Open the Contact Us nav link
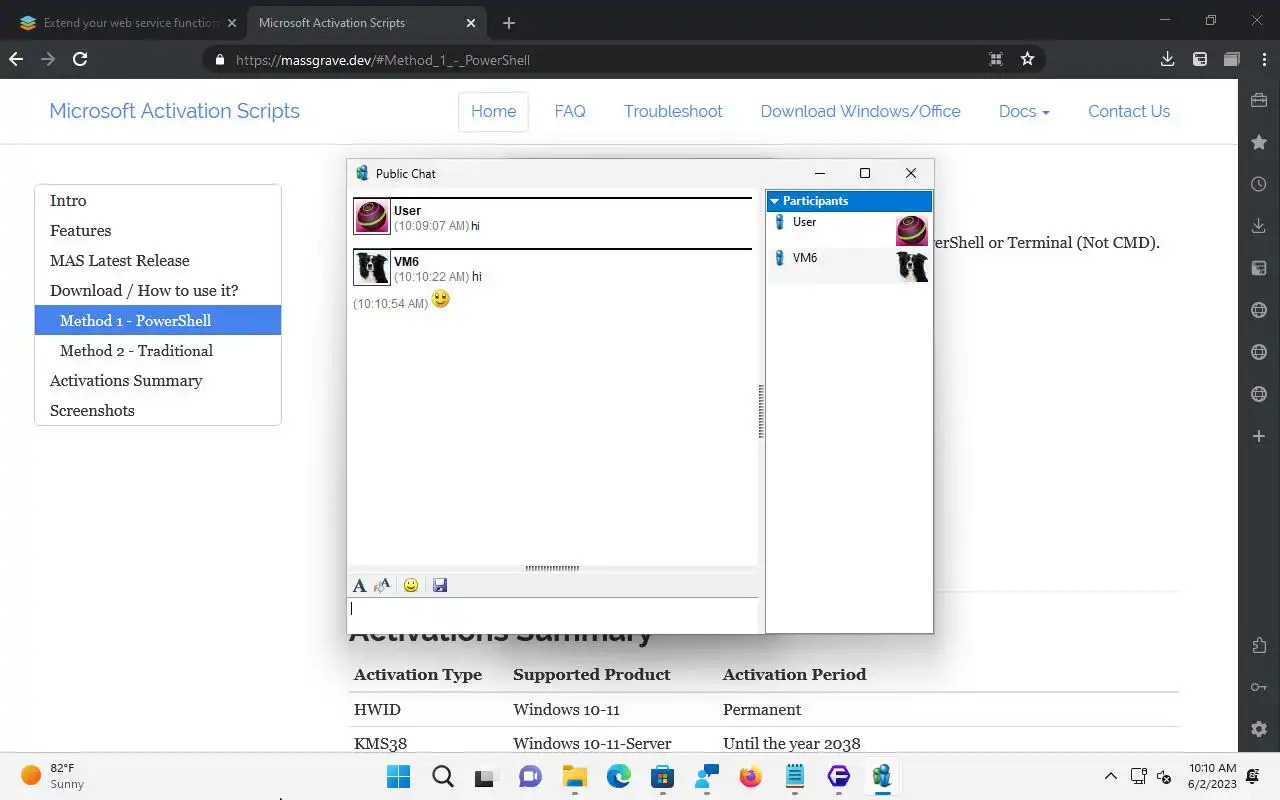1280x800 pixels. pos(1129,111)
